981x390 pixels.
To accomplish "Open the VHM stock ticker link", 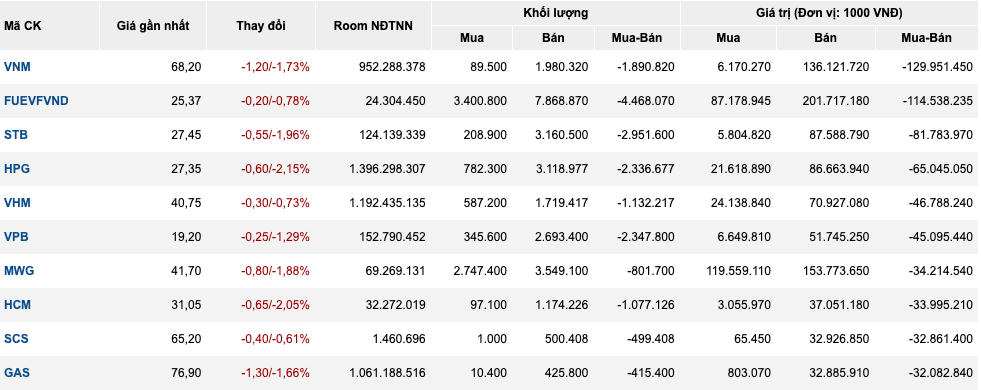I will click(x=17, y=203).
